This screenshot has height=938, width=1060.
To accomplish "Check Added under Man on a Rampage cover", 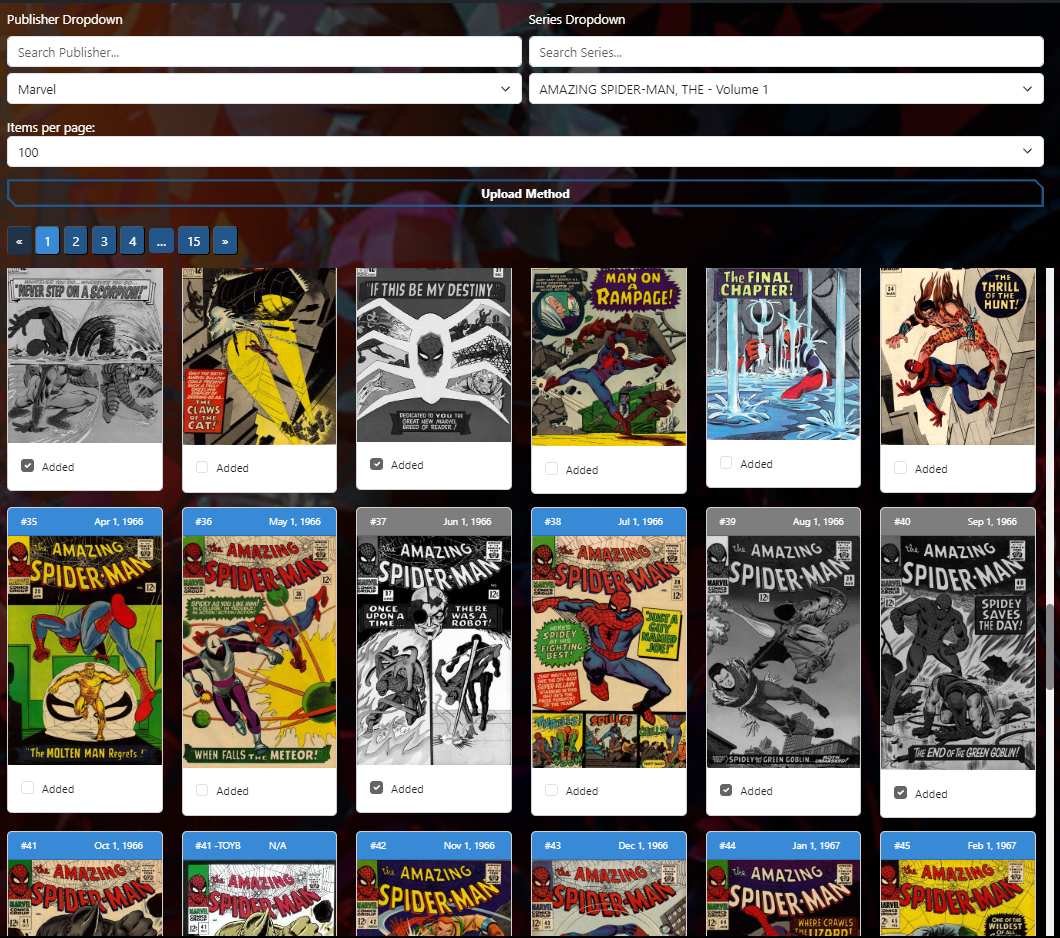I will coord(552,469).
